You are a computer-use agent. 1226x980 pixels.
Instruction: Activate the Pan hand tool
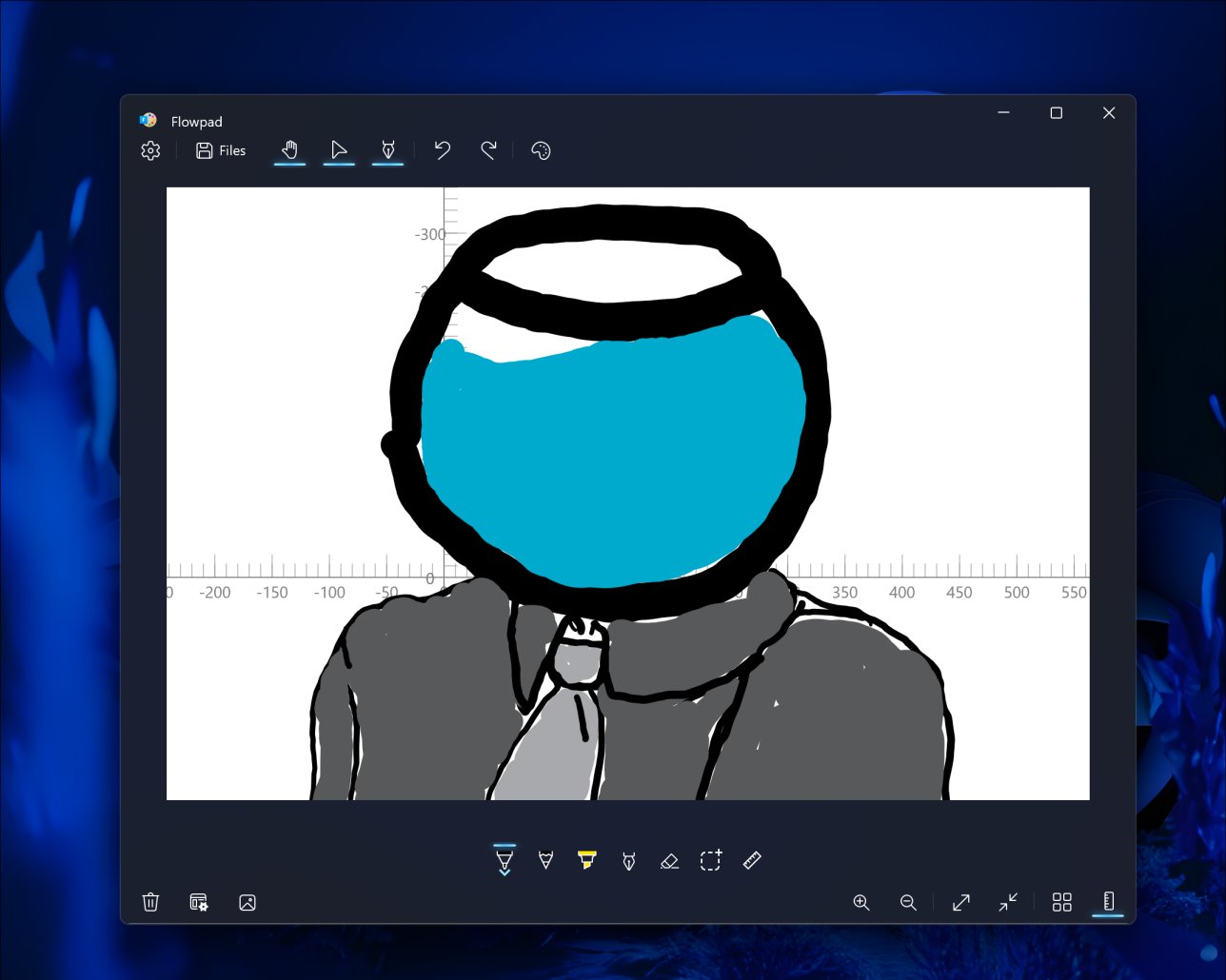point(289,149)
